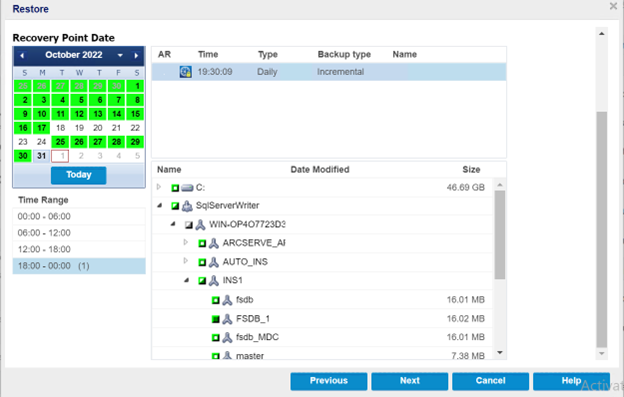Sort by the Backup type column header
Viewport: 624px width, 397px height.
pos(344,54)
